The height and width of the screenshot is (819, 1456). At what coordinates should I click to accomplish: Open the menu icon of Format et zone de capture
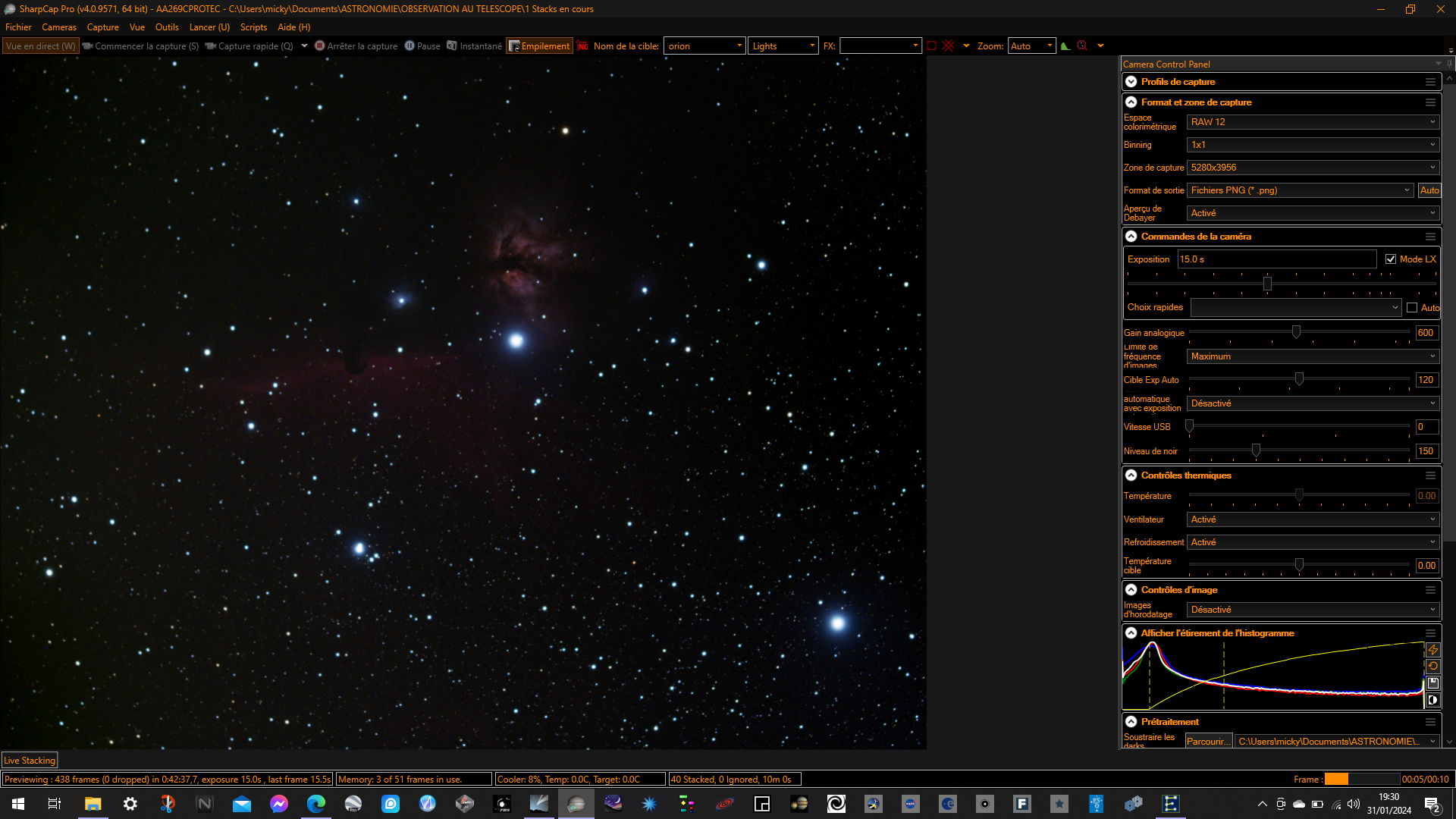coord(1430,102)
